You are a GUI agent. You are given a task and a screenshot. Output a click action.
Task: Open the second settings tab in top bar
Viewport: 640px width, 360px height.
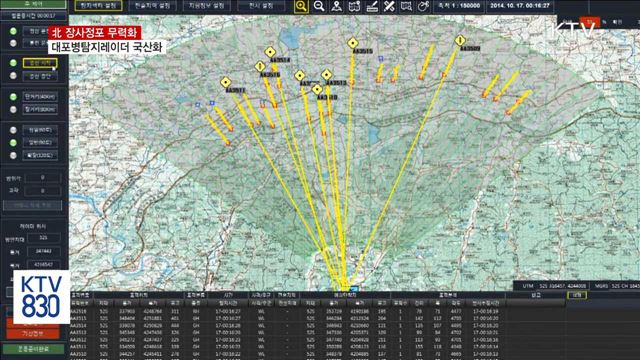(x=153, y=6)
